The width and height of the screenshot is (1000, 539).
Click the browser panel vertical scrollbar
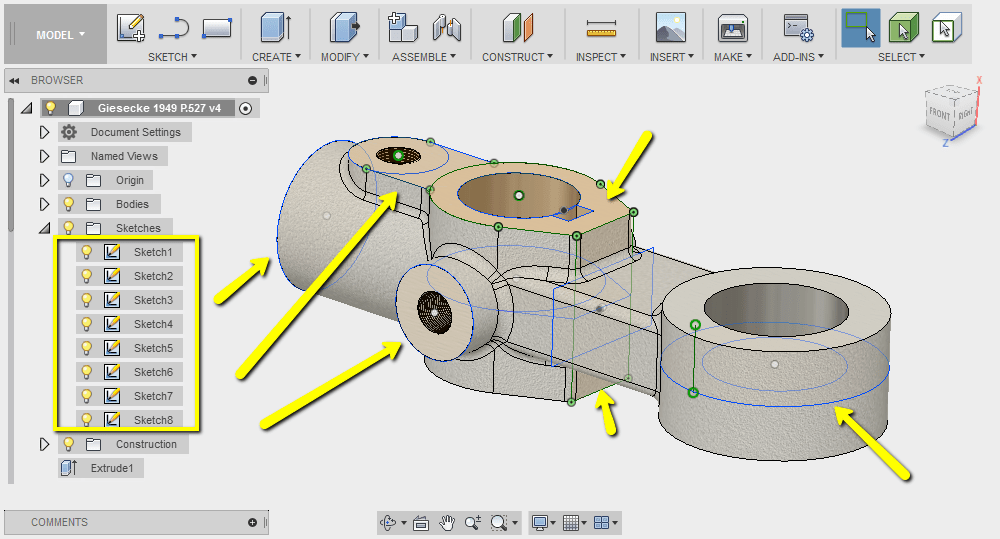(x=10, y=166)
